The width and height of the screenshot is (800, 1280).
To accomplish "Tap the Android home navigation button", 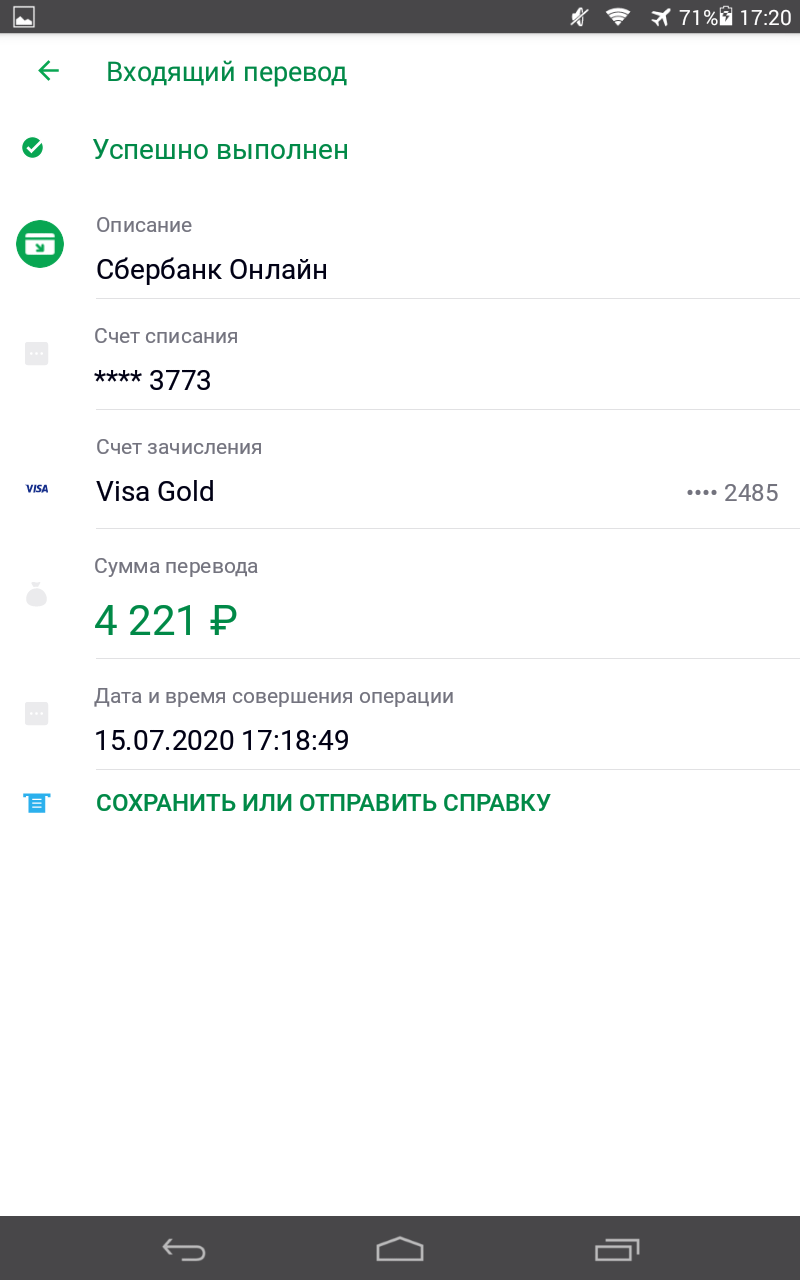I will click(x=400, y=1249).
